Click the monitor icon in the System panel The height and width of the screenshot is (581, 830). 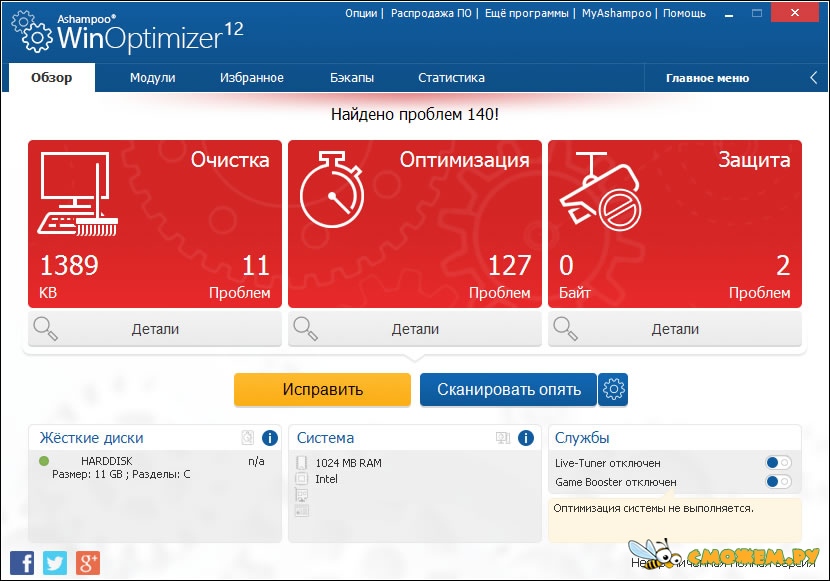tap(503, 438)
